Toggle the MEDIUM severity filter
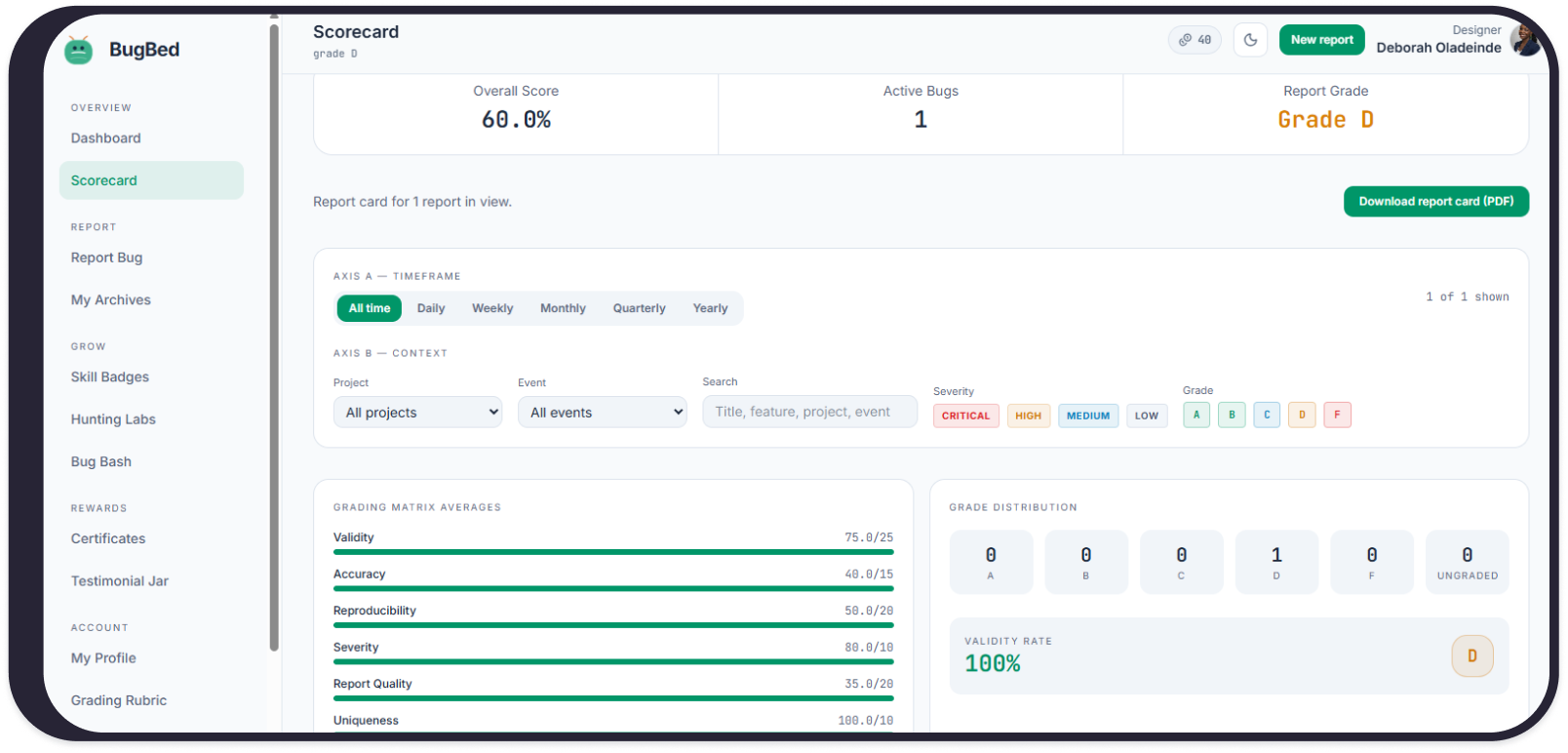 pyautogui.click(x=1087, y=416)
